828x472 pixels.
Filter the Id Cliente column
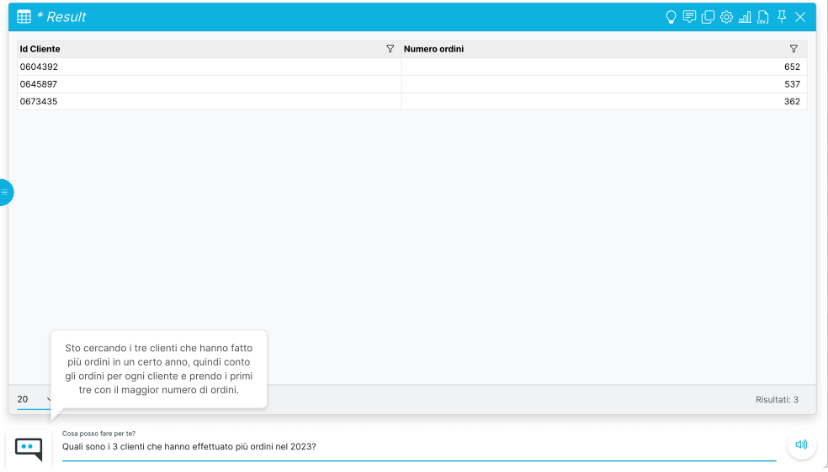390,49
